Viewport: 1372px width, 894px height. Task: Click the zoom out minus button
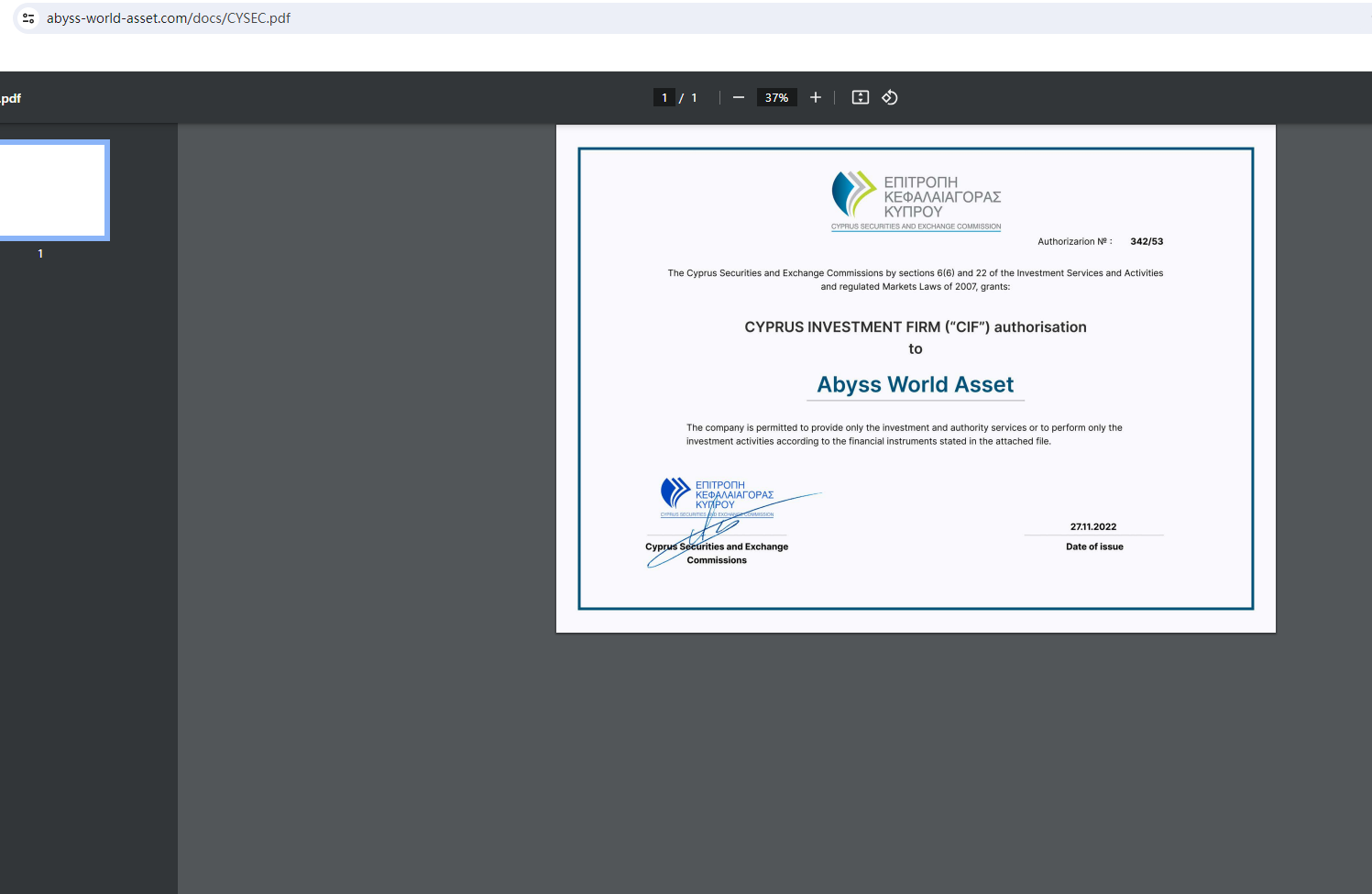coord(738,98)
